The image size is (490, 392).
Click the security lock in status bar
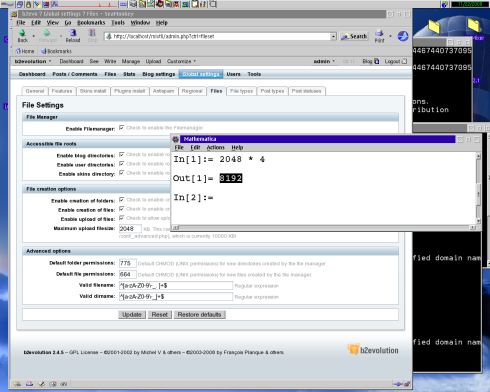[407, 384]
